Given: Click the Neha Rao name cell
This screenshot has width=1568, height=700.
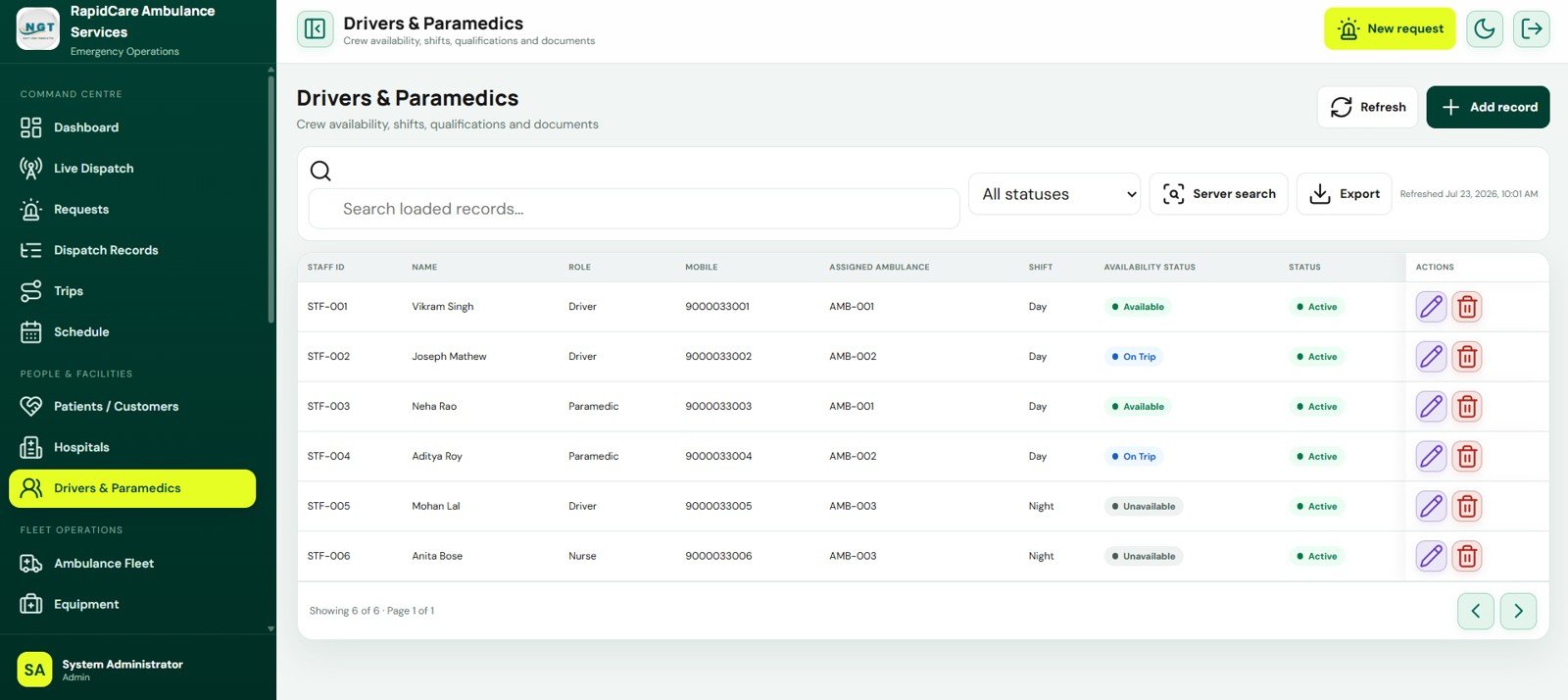Looking at the screenshot, I should point(434,407).
